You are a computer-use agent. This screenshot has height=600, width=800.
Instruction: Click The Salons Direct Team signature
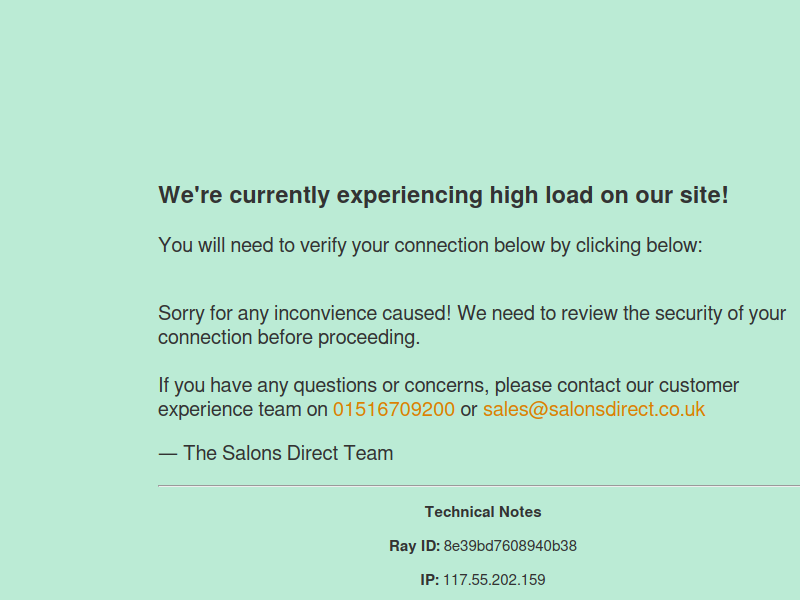click(x=276, y=453)
